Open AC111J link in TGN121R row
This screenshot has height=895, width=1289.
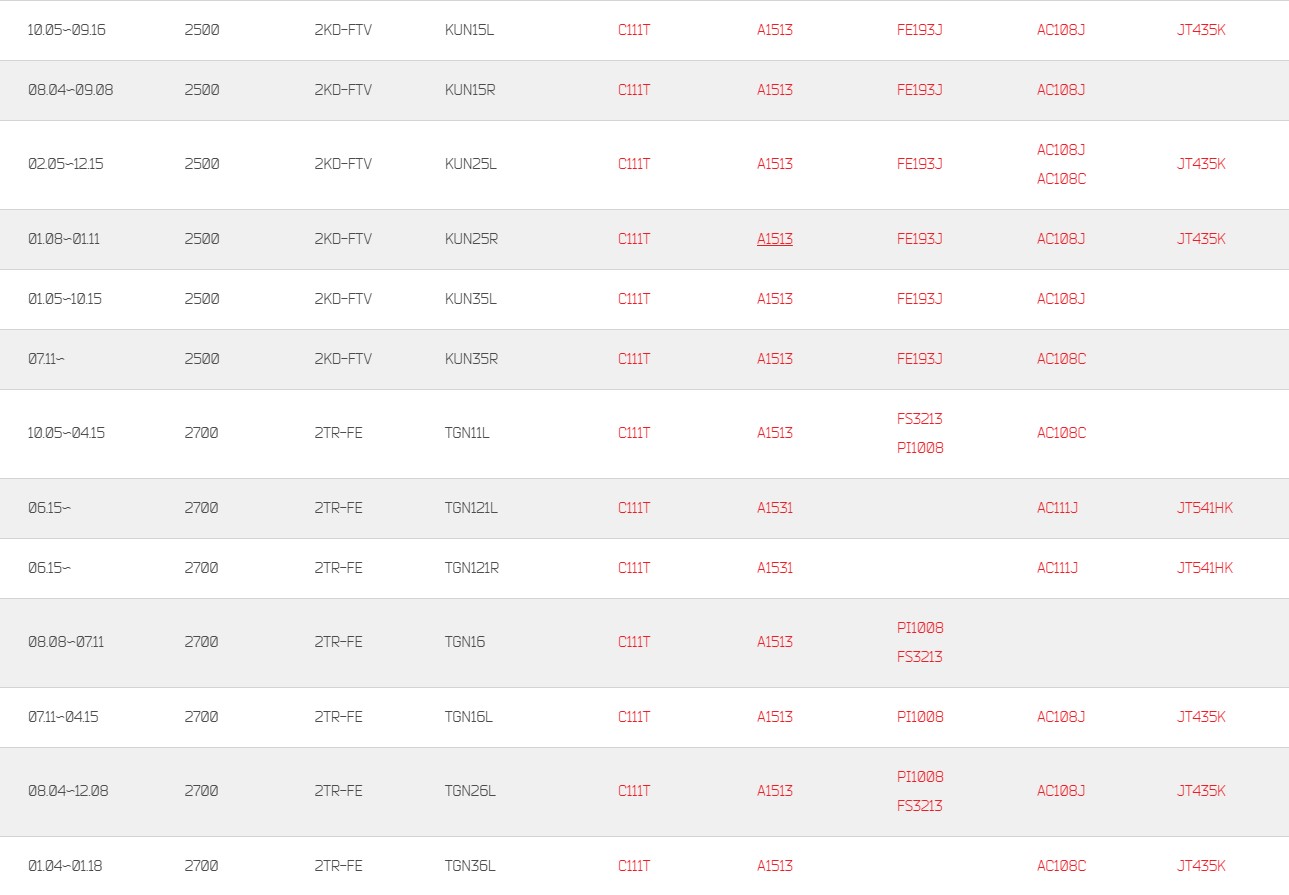(1058, 568)
